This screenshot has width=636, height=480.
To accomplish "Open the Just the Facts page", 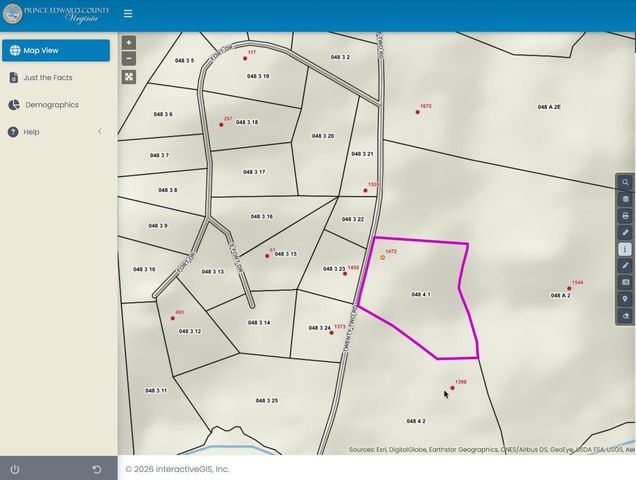I will [x=48, y=77].
